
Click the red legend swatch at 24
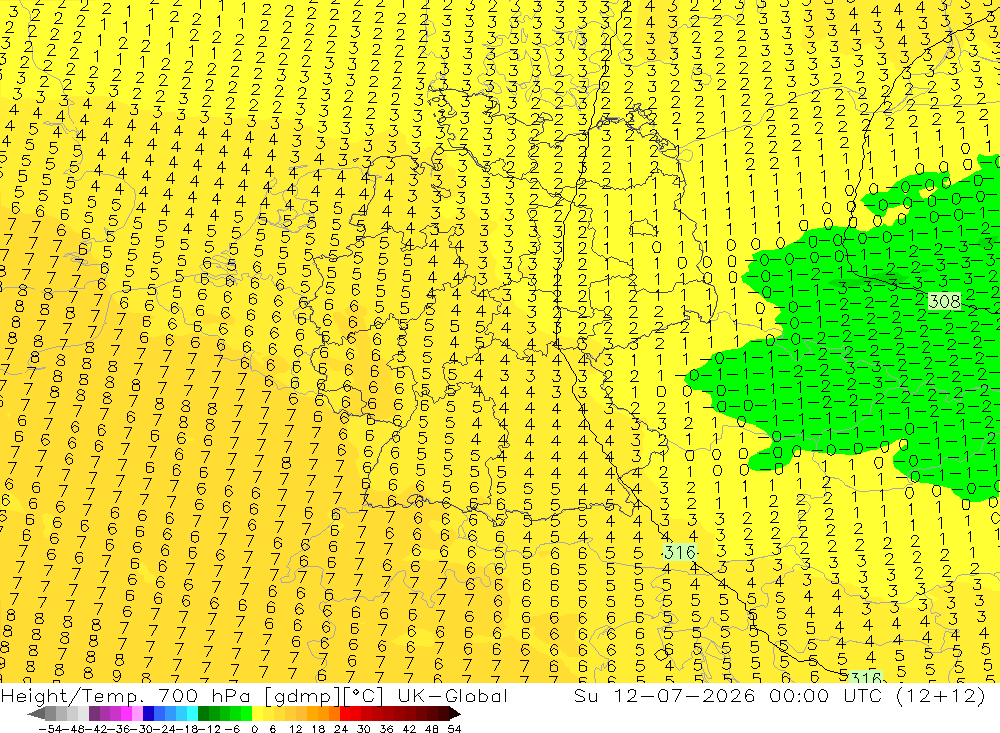click(x=345, y=713)
